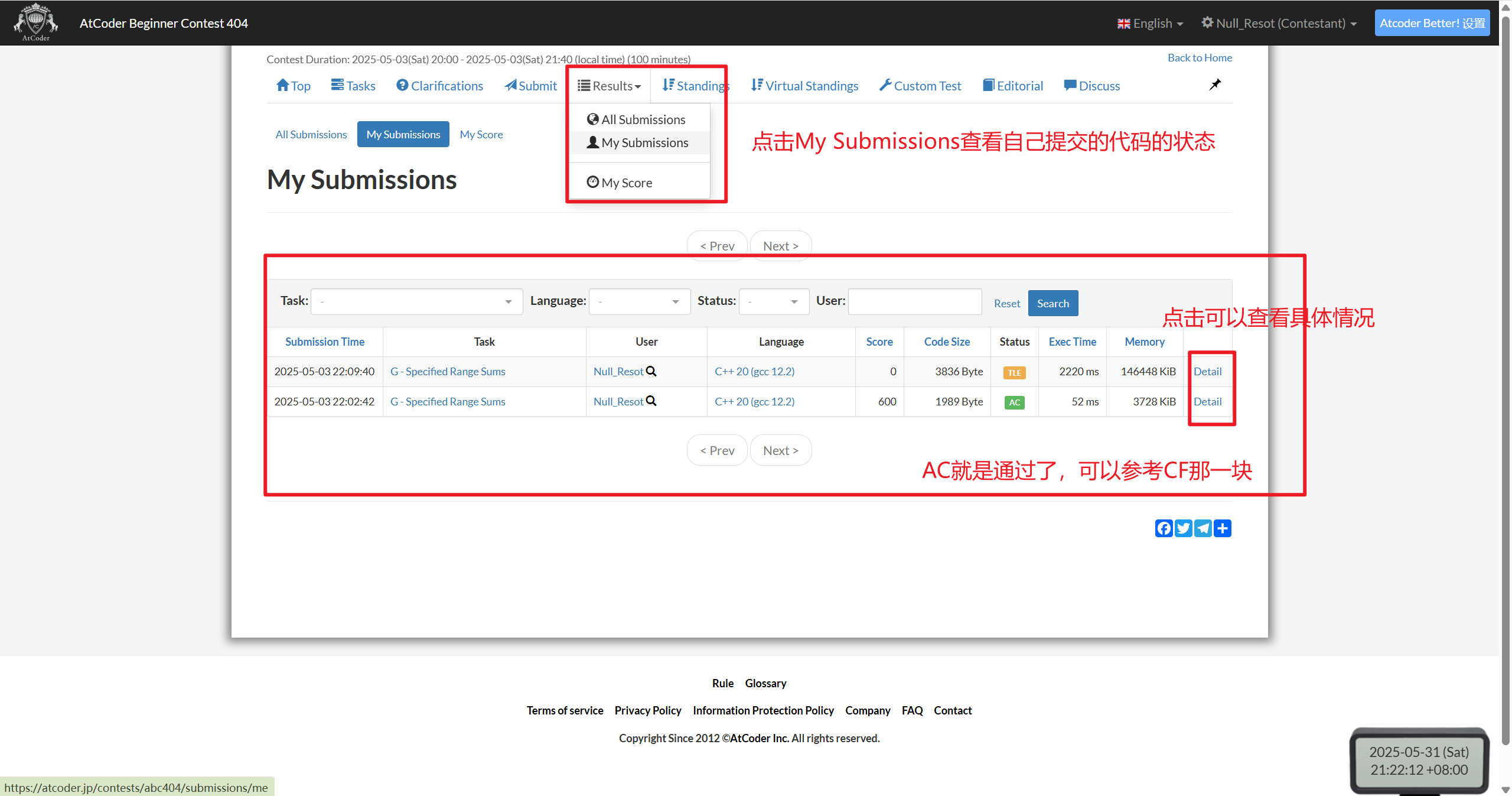Viewport: 1512px width, 796px height.
Task: Open Detail for the AC submission
Action: pyautogui.click(x=1207, y=401)
